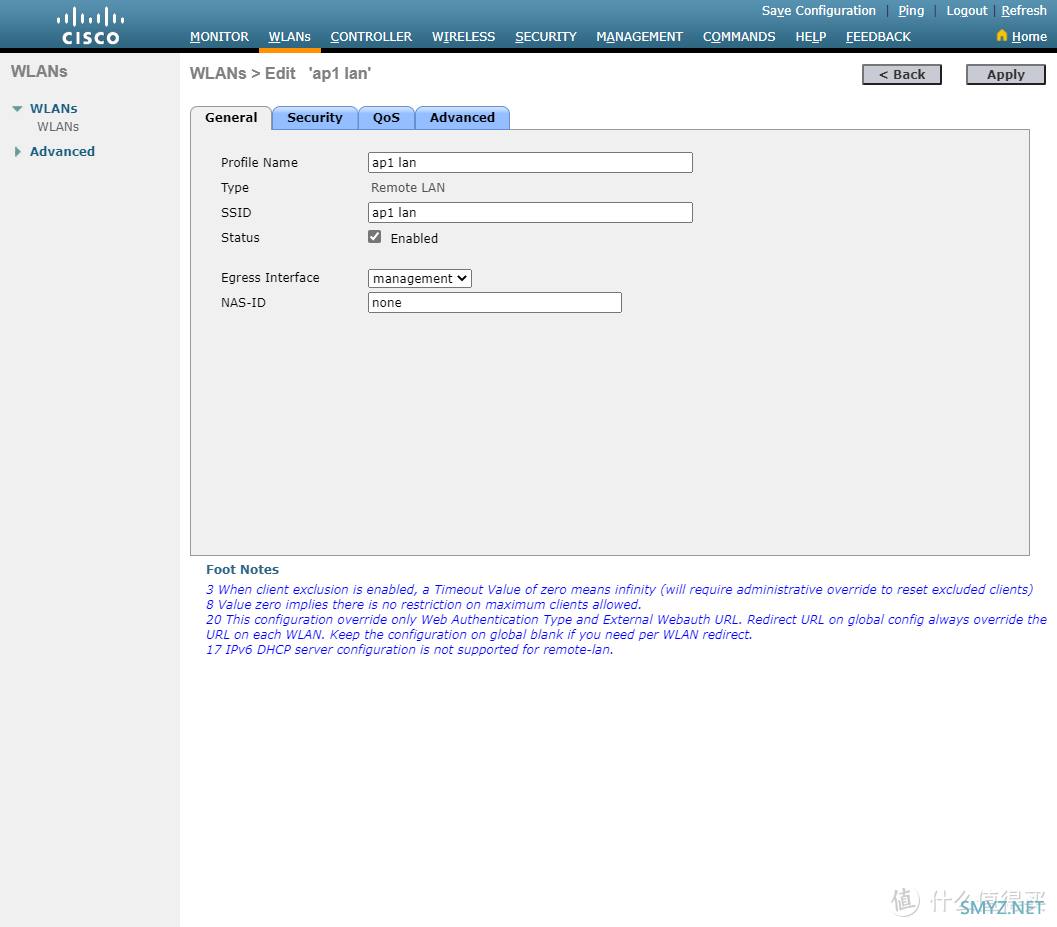Expand the Advanced section in the sidebar
Viewport: 1057px width, 927px height.
17,151
